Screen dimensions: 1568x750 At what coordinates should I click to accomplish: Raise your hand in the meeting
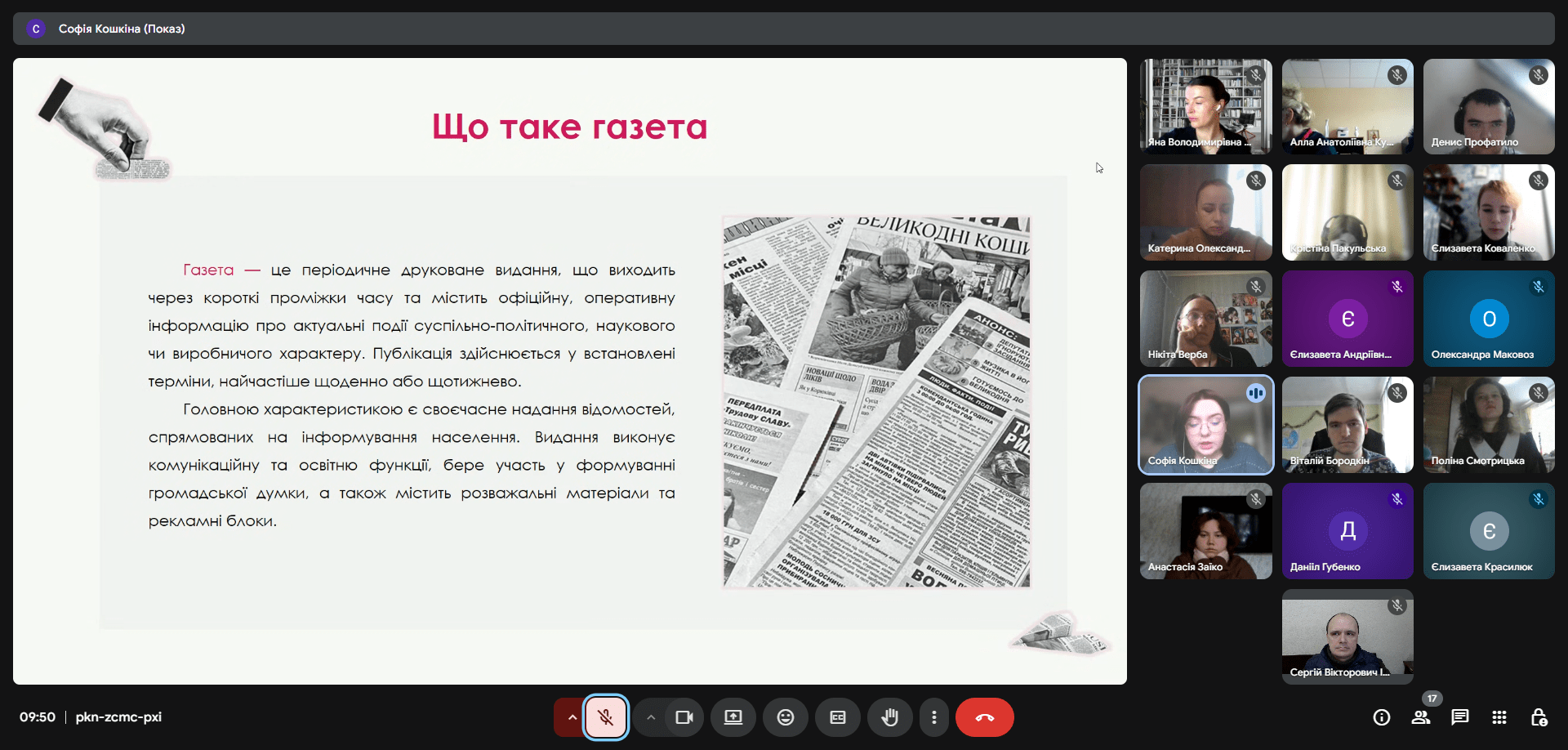(x=889, y=717)
